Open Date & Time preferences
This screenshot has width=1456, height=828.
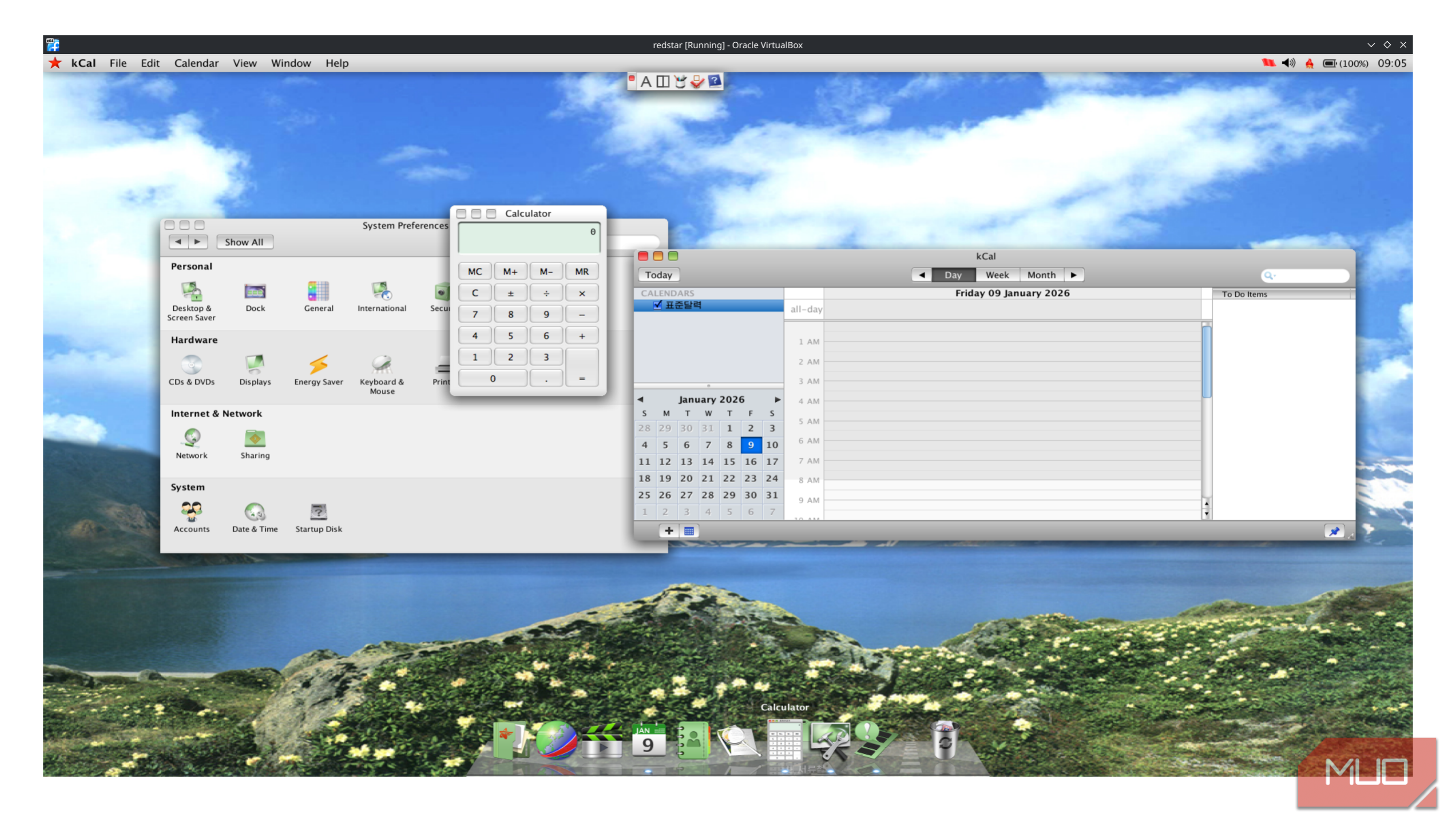[255, 517]
